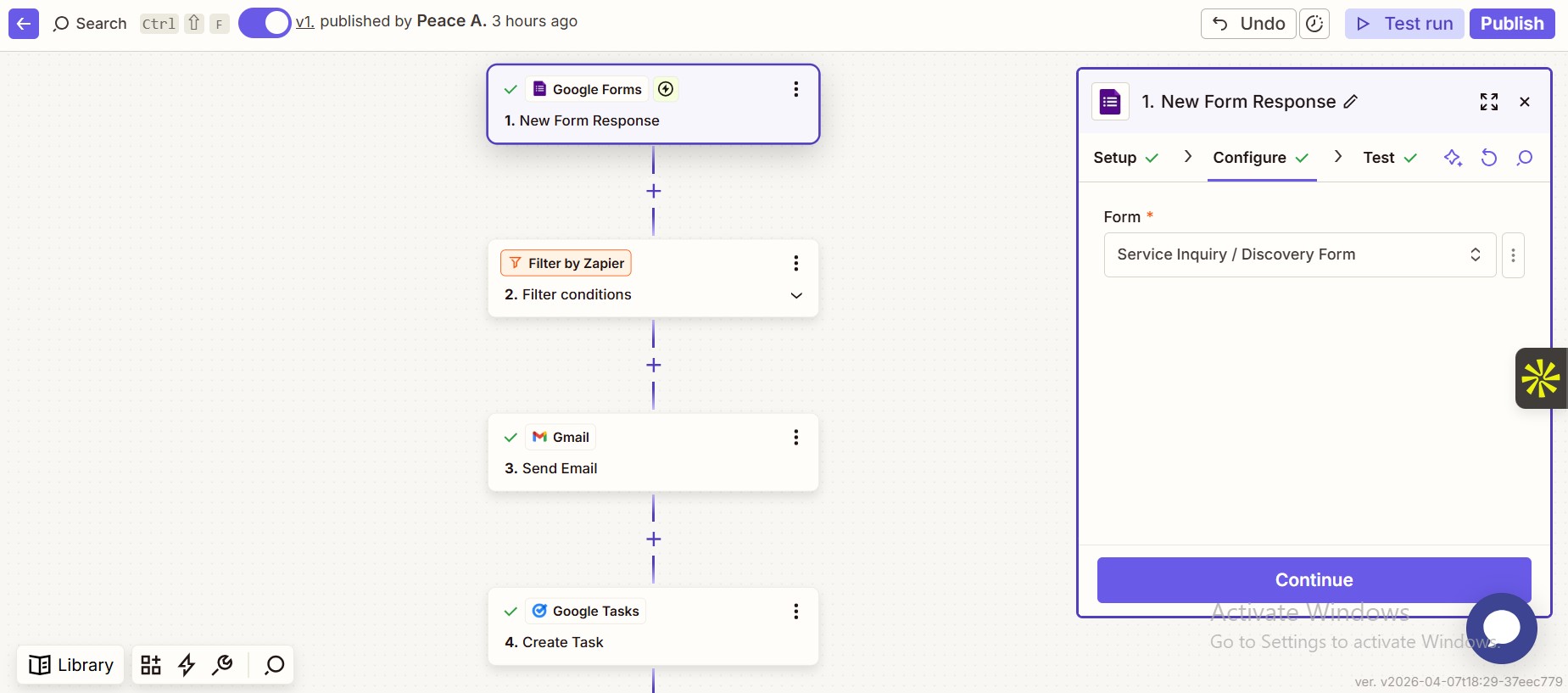
Task: Click the comment icon in panel tabs
Action: [x=1525, y=158]
